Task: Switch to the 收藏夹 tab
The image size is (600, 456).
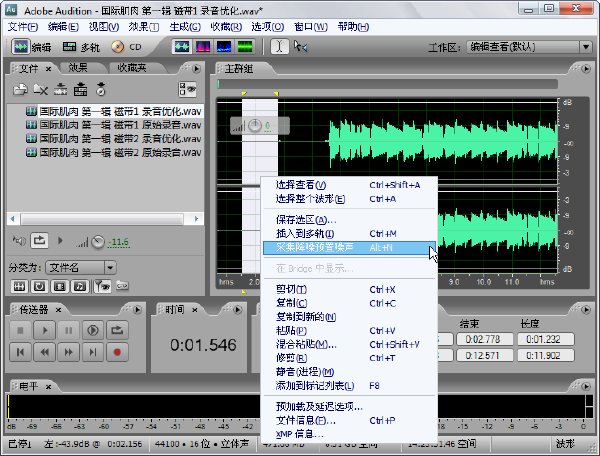Action: pos(132,68)
